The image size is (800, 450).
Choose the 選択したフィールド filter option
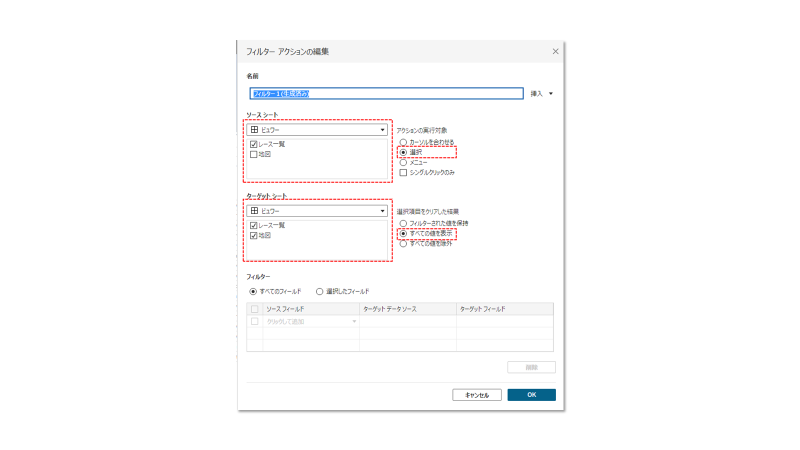[x=319, y=291]
